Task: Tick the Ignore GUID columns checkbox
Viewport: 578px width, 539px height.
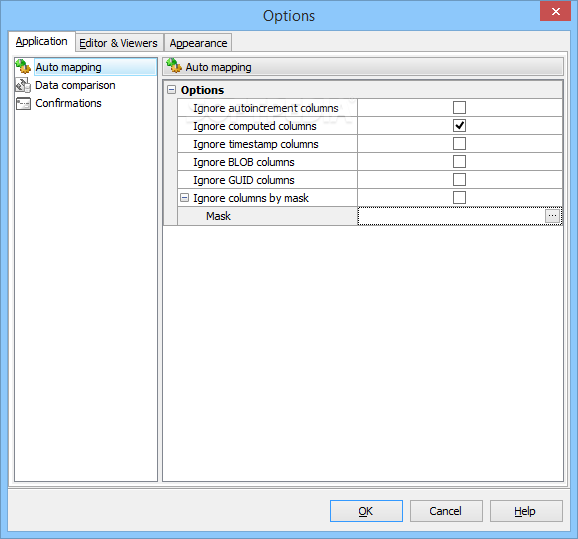Action: coord(459,180)
